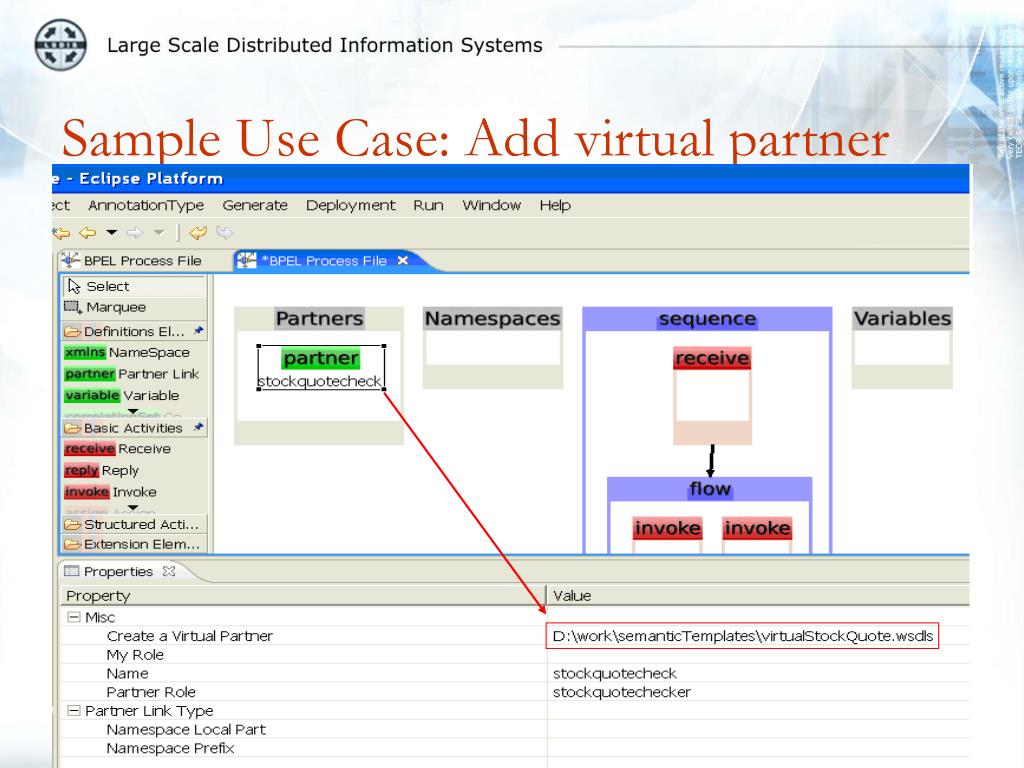Screen dimensions: 1024x768
Task: Toggle pin on Definitions Elements drawer
Action: click(x=198, y=331)
